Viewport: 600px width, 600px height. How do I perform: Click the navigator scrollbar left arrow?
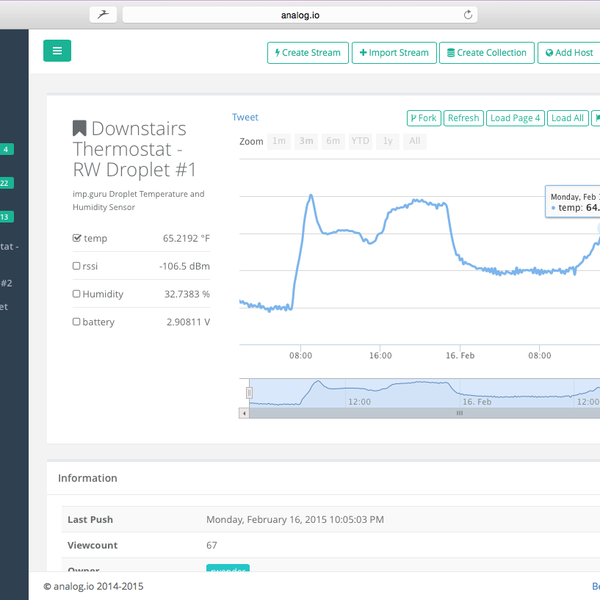(x=244, y=412)
